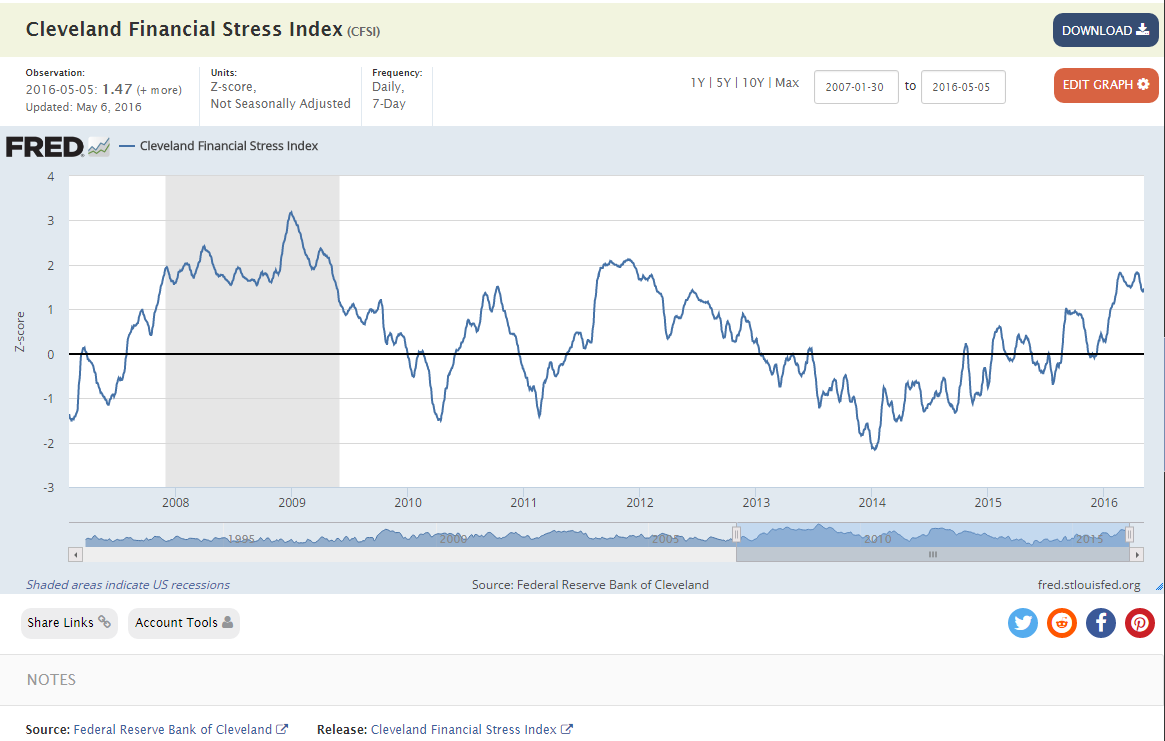Click the Reddit share icon
Screen dimensions: 1165x741
(x=1062, y=623)
